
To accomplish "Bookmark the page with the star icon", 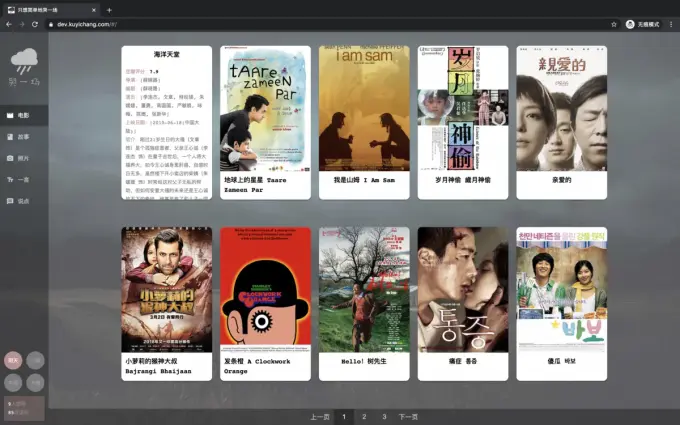I will pyautogui.click(x=614, y=24).
